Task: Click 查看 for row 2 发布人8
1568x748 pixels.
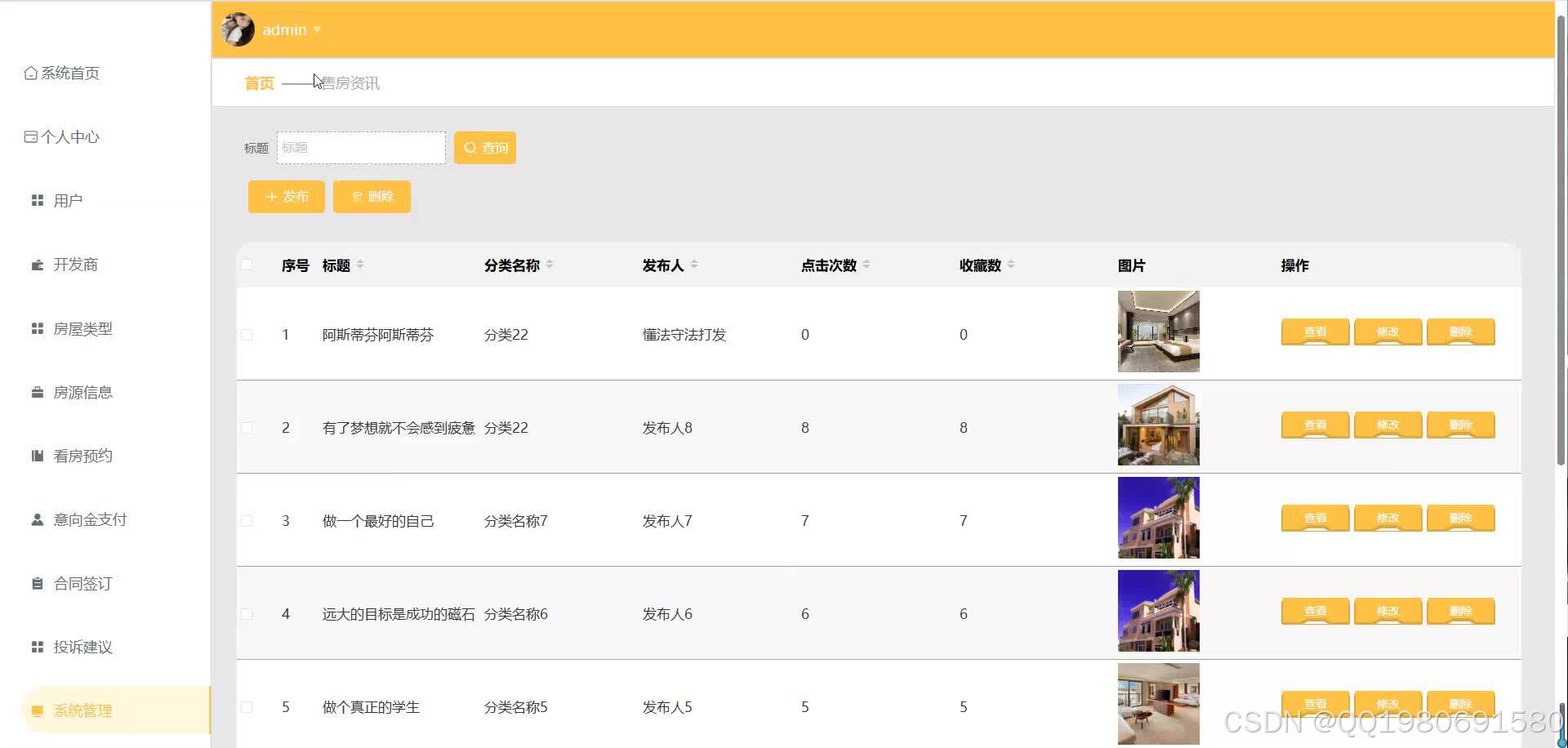Action: coord(1315,425)
